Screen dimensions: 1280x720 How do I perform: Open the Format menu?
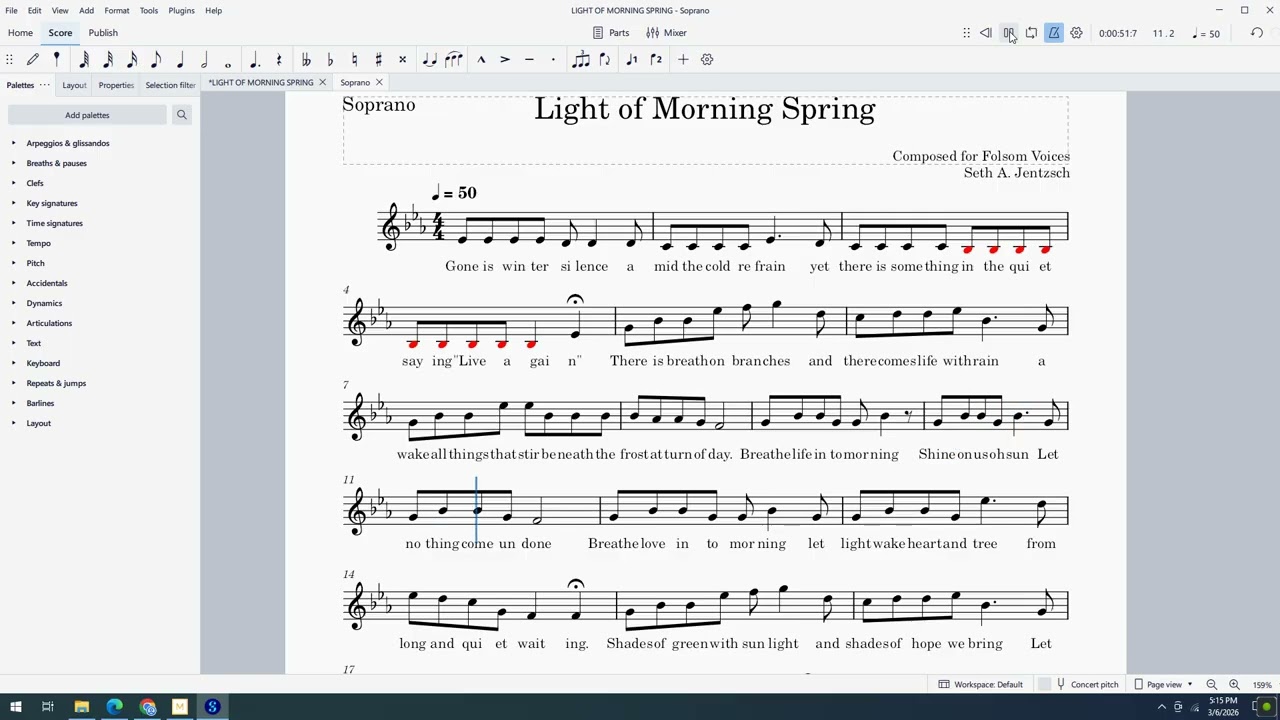click(x=117, y=10)
